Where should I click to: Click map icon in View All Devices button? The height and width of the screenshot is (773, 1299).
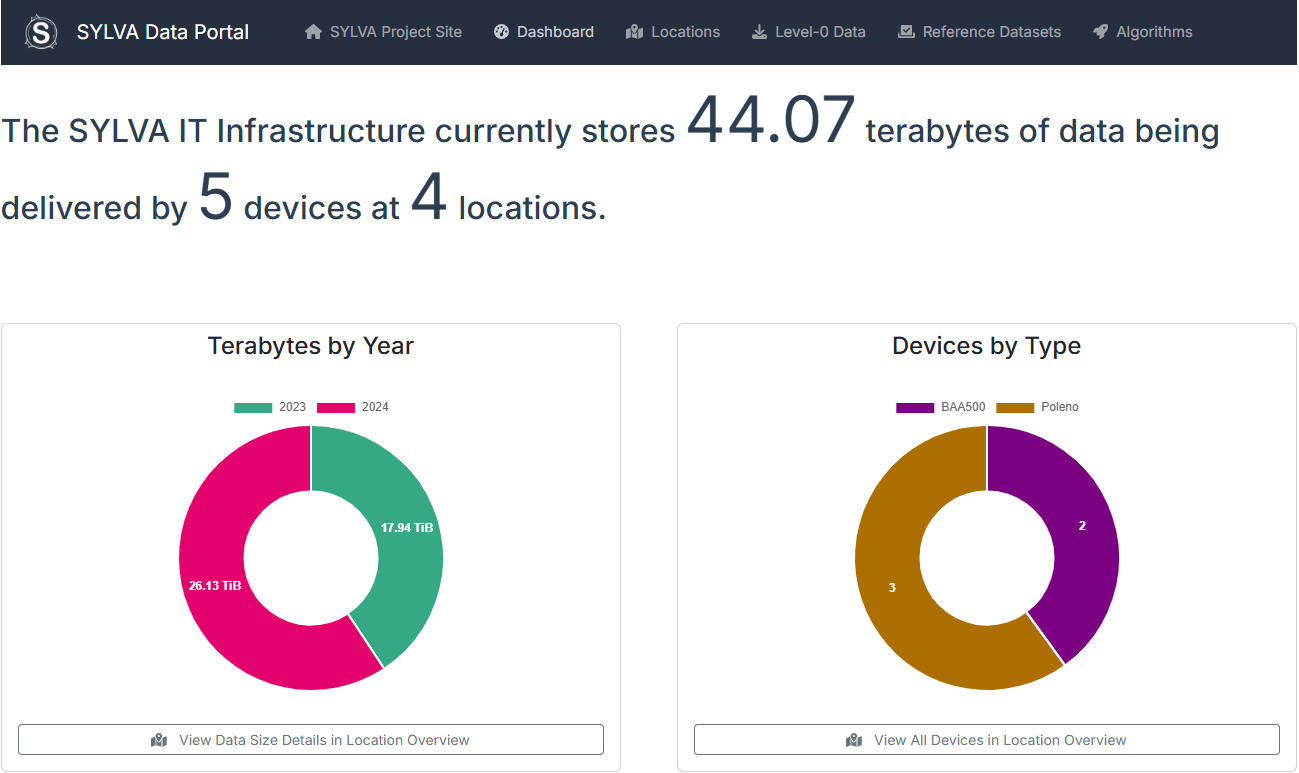[854, 740]
